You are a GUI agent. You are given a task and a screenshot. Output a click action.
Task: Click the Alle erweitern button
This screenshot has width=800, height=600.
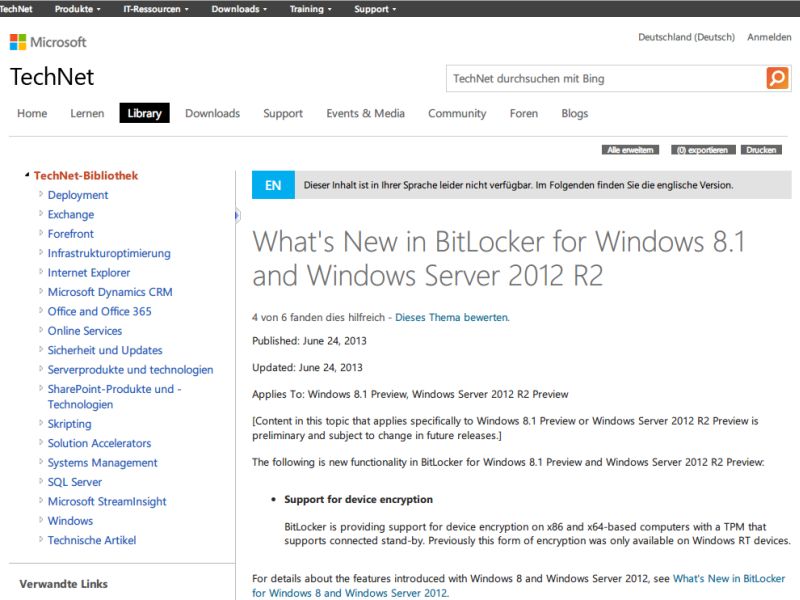coord(630,150)
